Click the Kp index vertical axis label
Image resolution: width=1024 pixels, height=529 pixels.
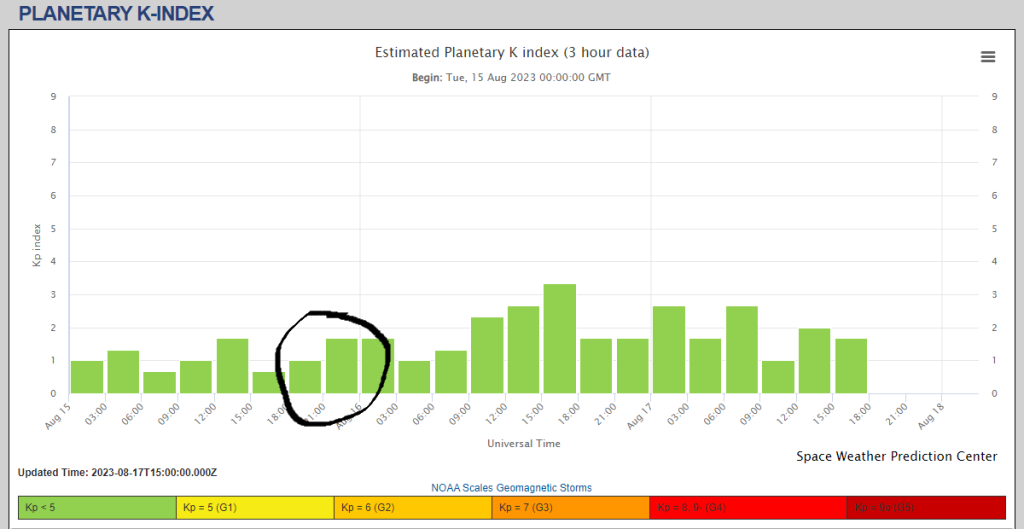[37, 244]
